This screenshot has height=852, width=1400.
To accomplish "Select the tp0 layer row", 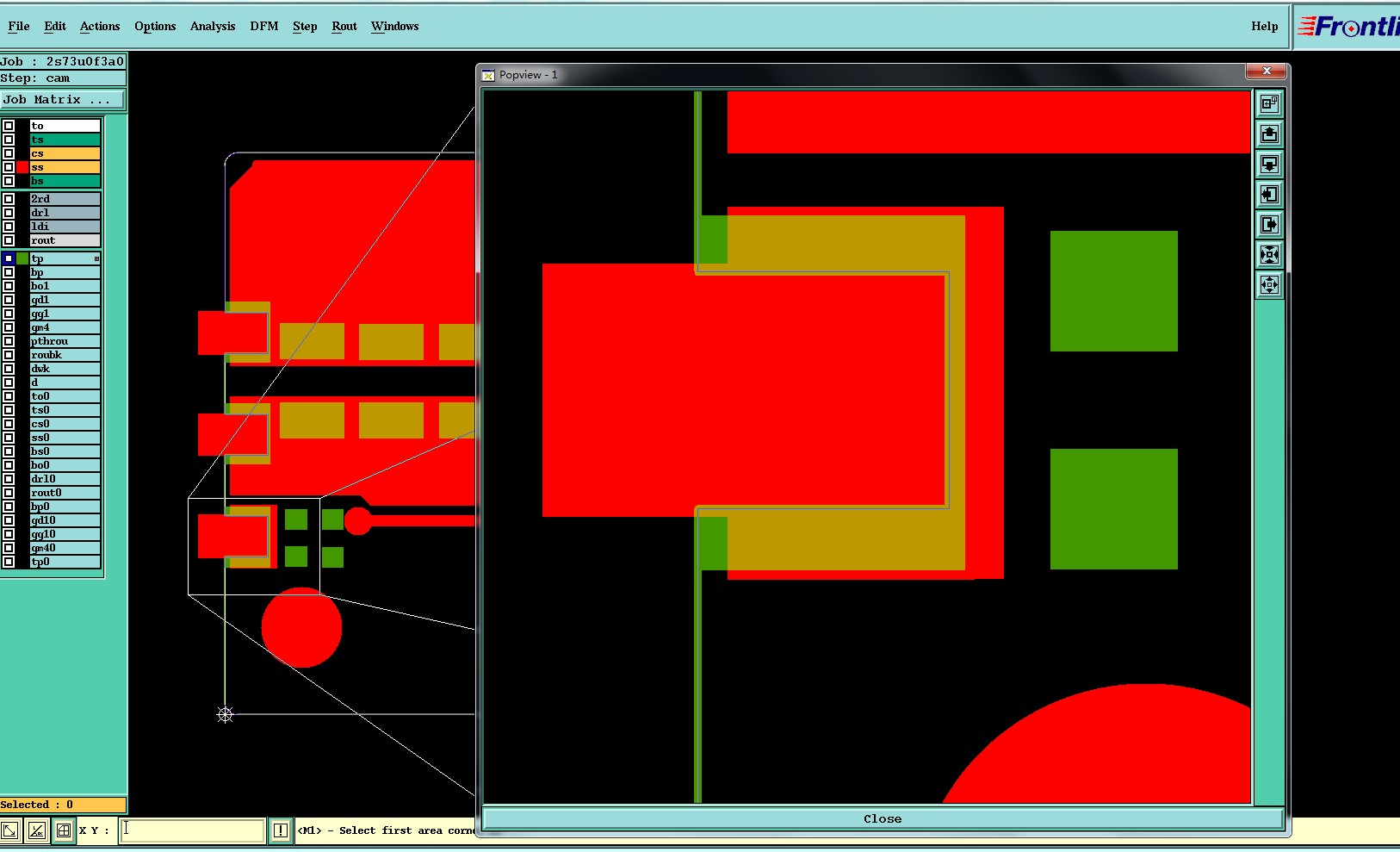I will click(65, 562).
